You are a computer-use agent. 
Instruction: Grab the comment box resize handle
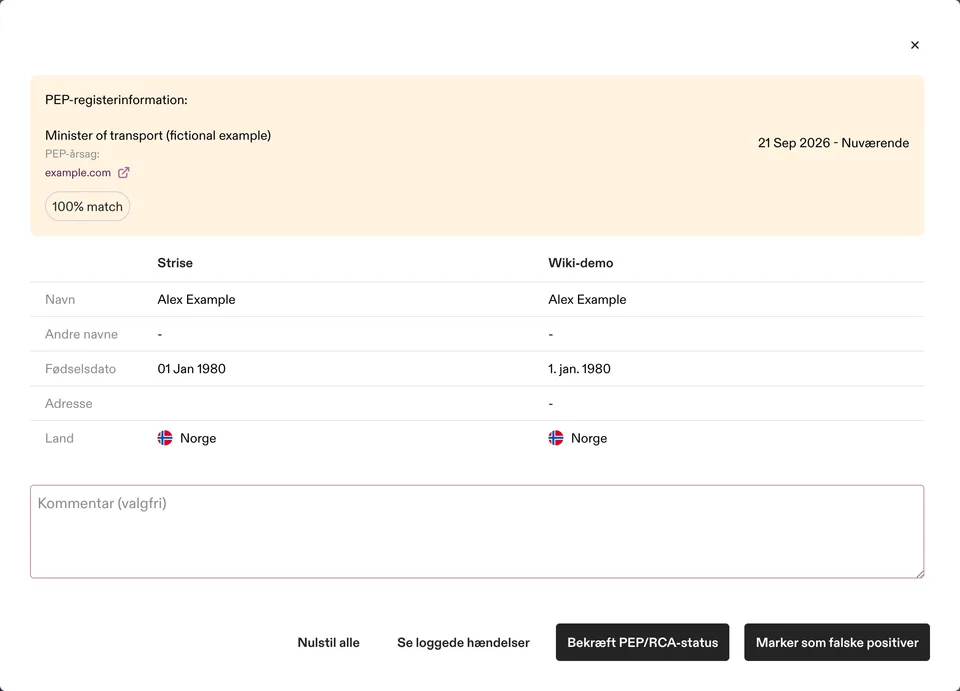[919, 573]
